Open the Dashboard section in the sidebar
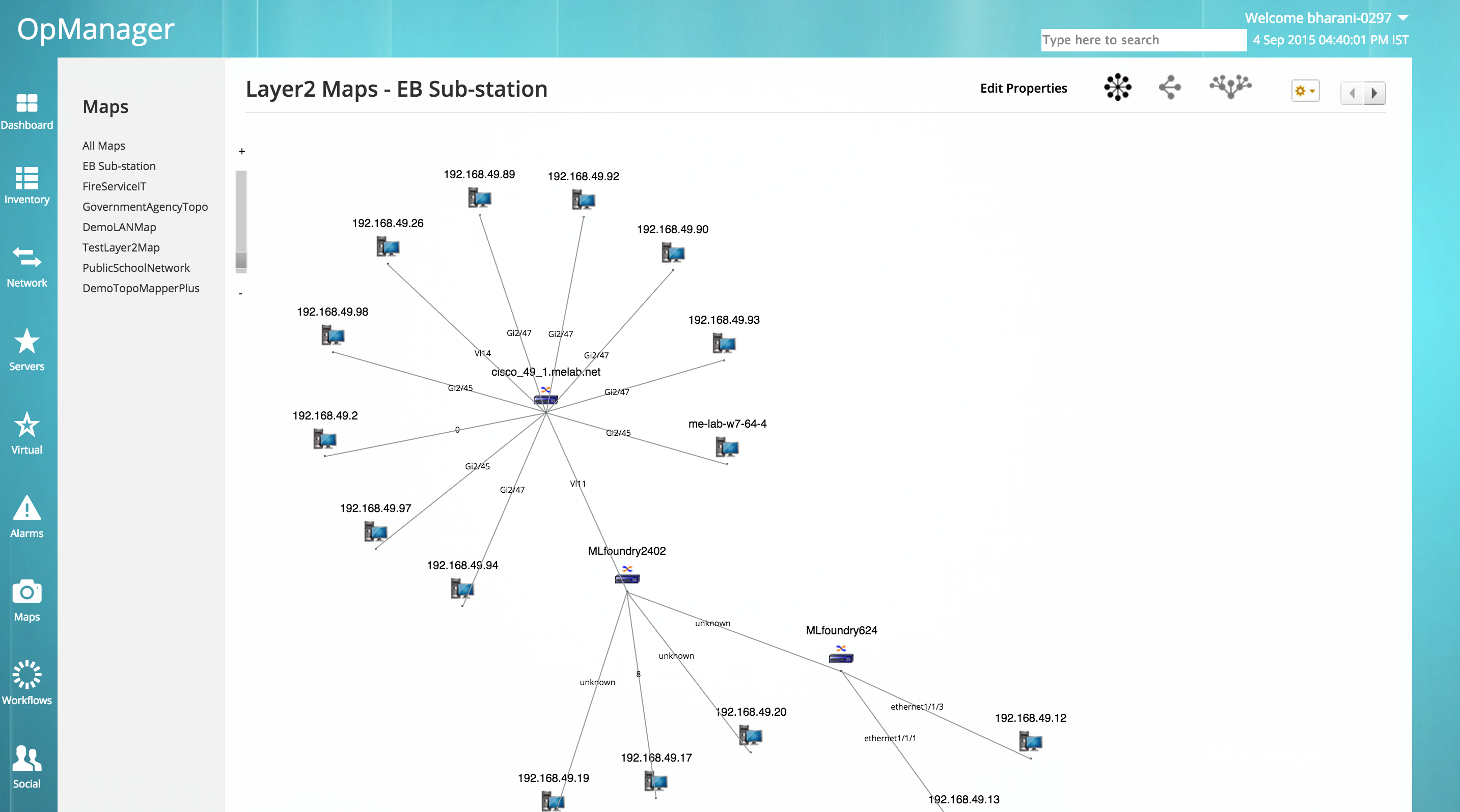 [x=26, y=110]
